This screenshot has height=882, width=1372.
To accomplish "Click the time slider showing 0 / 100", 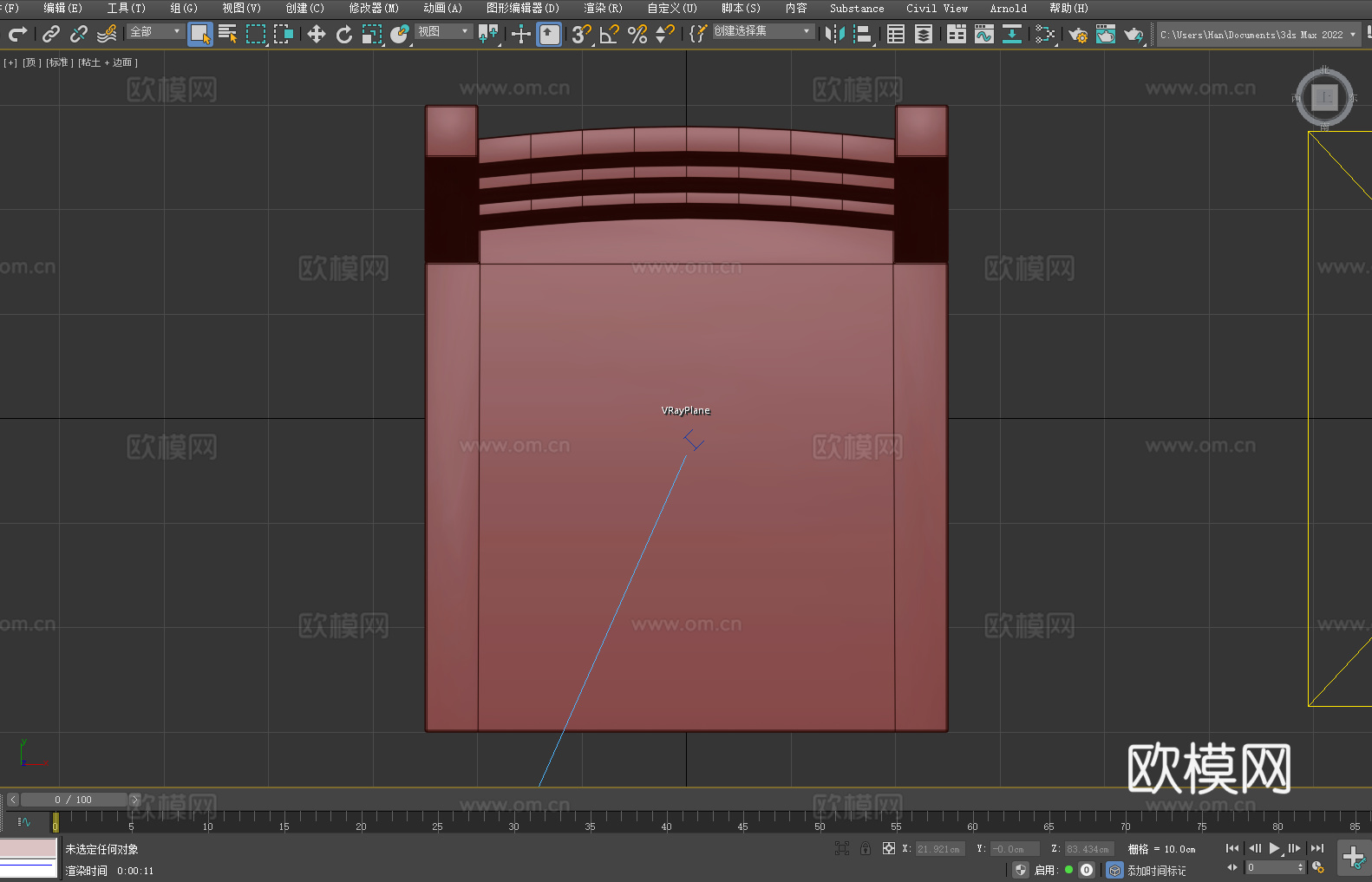I will pyautogui.click(x=74, y=800).
